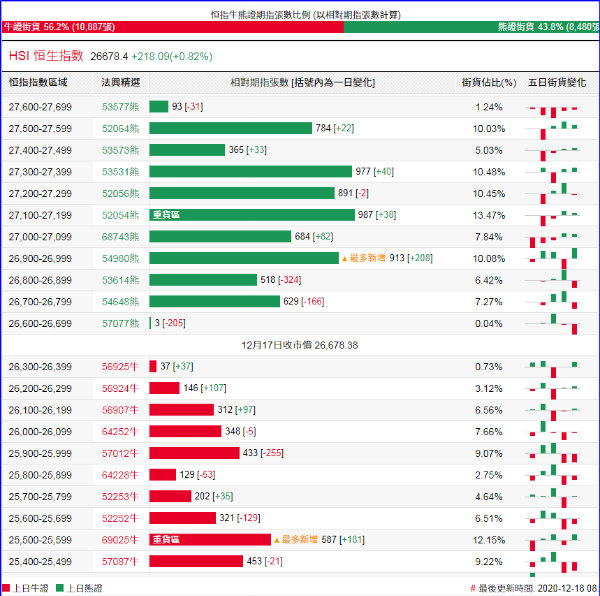Screen dimensions: 600x596
Task: Click 相對期指張數 column header
Action: [303, 83]
